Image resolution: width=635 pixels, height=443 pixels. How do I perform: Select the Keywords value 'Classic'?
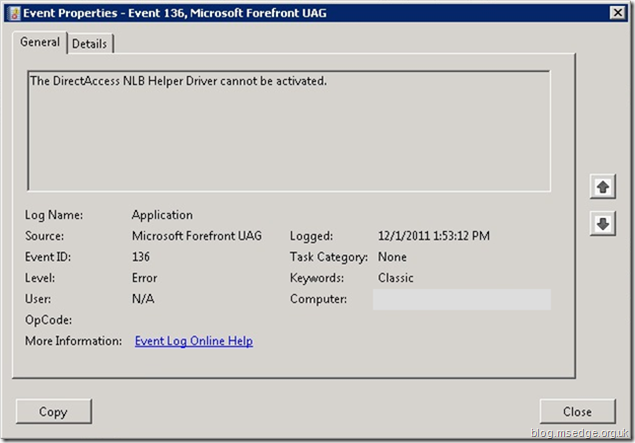[395, 278]
